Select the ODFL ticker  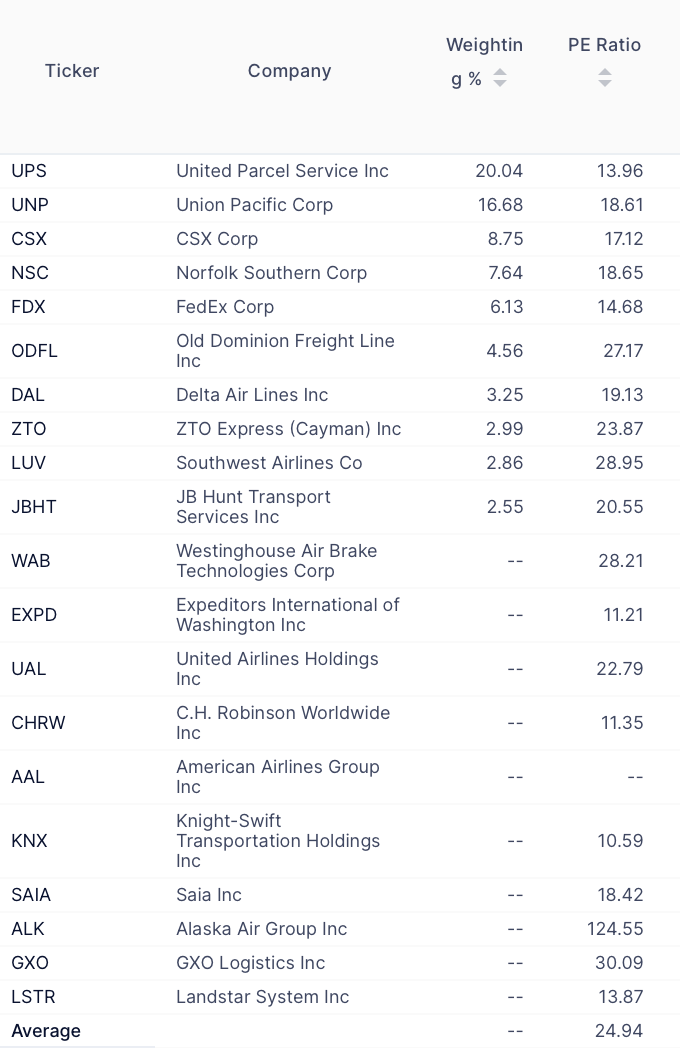pyautogui.click(x=34, y=351)
